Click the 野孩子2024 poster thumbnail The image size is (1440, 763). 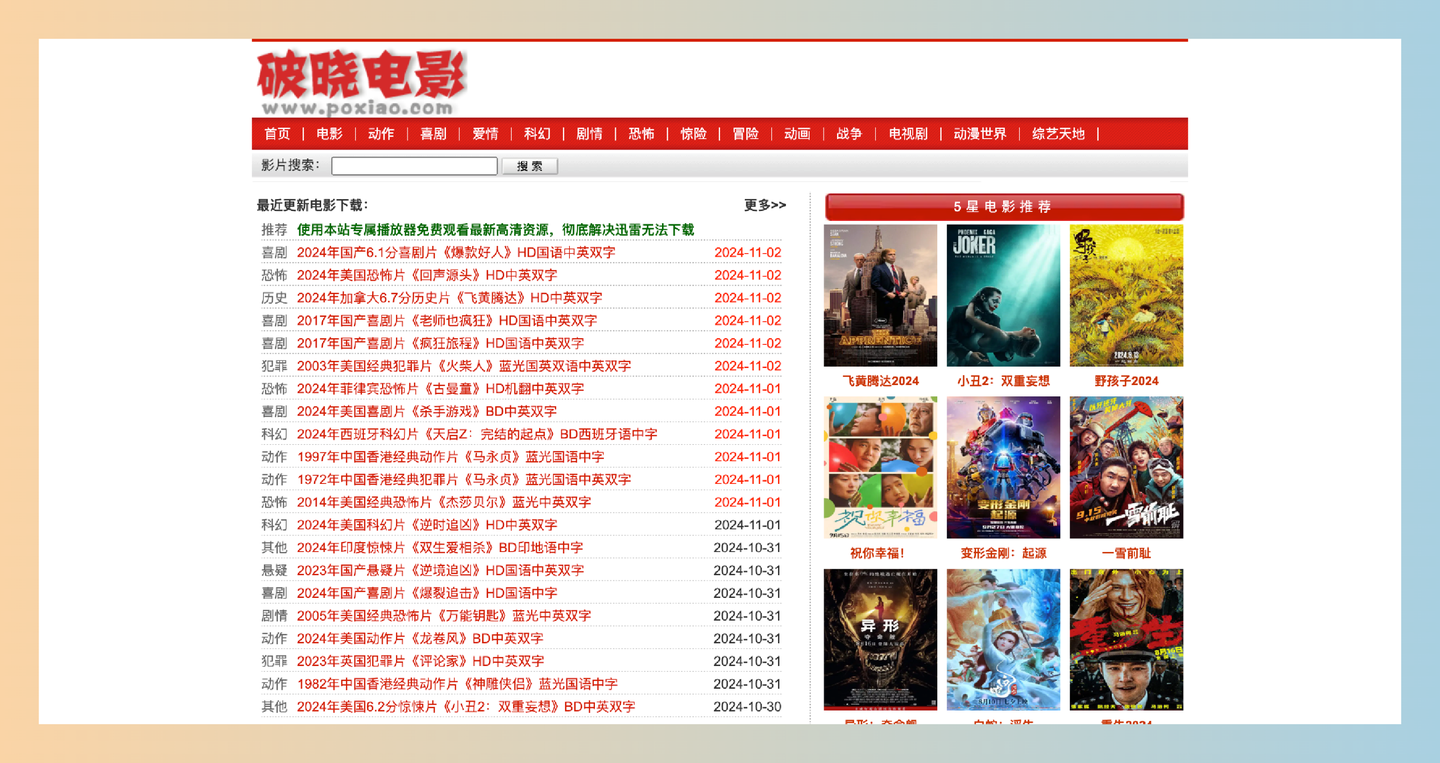click(1125, 295)
